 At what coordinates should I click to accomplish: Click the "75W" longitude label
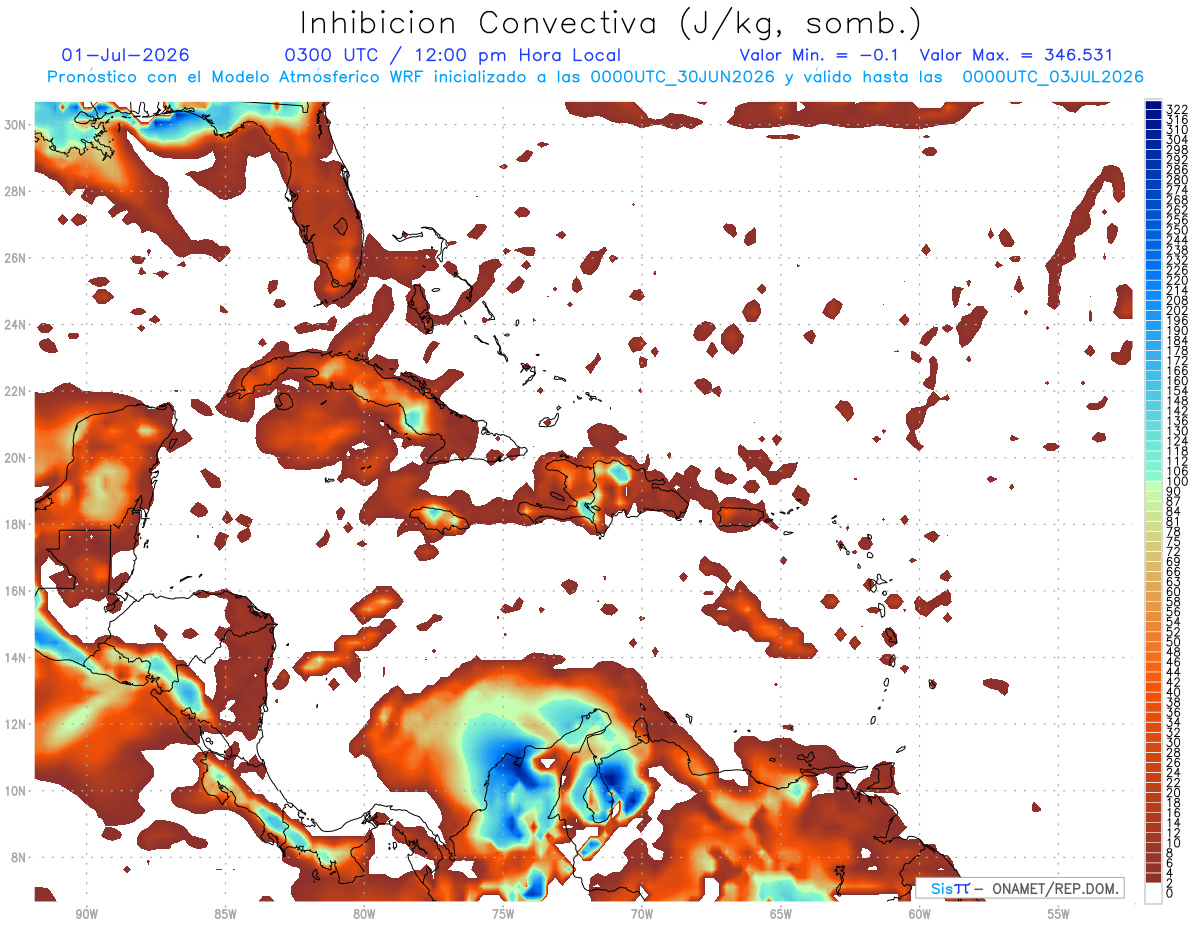(x=503, y=914)
